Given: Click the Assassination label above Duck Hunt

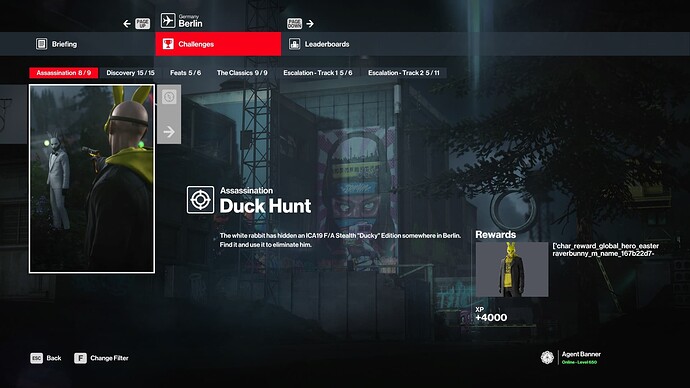Looking at the screenshot, I should click(246, 190).
